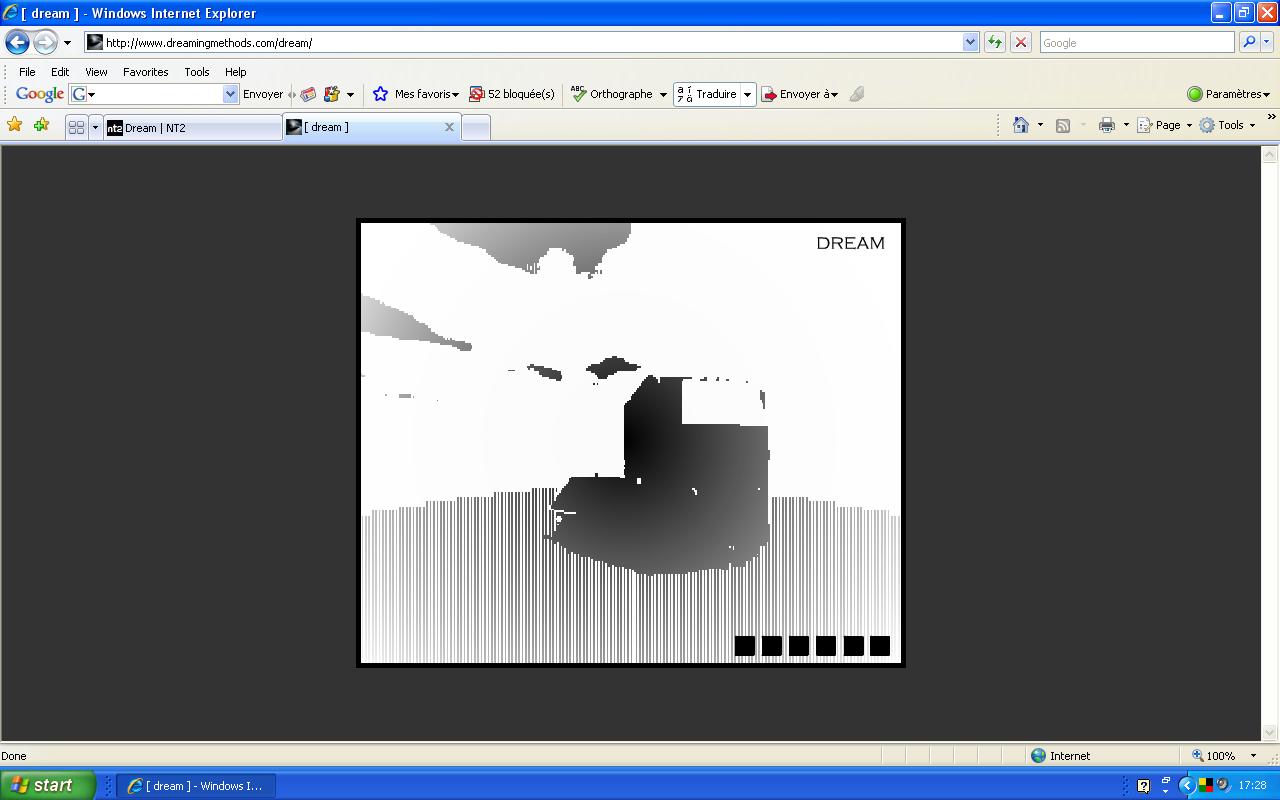This screenshot has width=1280, height=800.
Task: Click the Google toolbar logo
Action: click(x=40, y=94)
